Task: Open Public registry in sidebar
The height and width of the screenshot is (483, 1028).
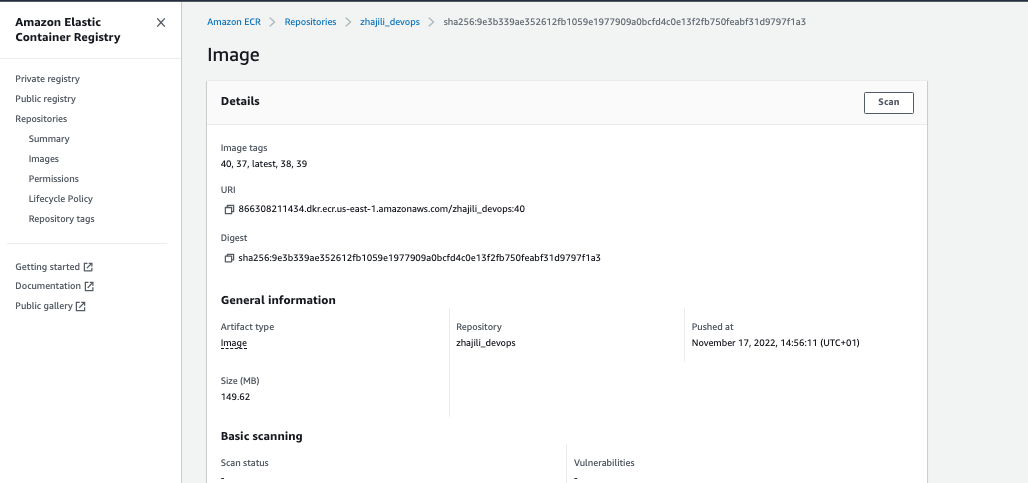Action: tap(45, 99)
